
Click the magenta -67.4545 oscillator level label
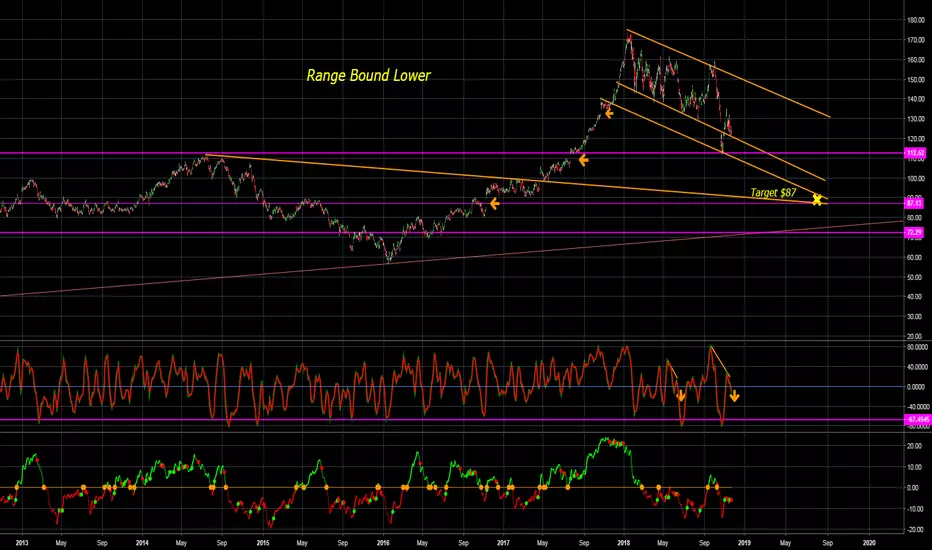pyautogui.click(x=917, y=420)
